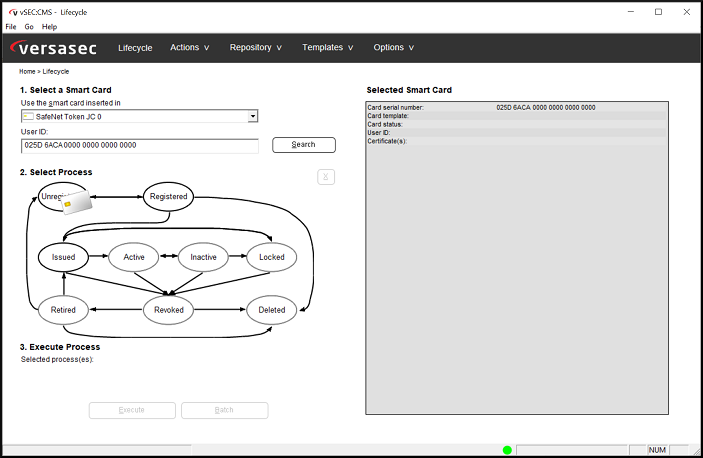Minimize the vSEC:CMS window
The image size is (703, 458).
point(631,12)
